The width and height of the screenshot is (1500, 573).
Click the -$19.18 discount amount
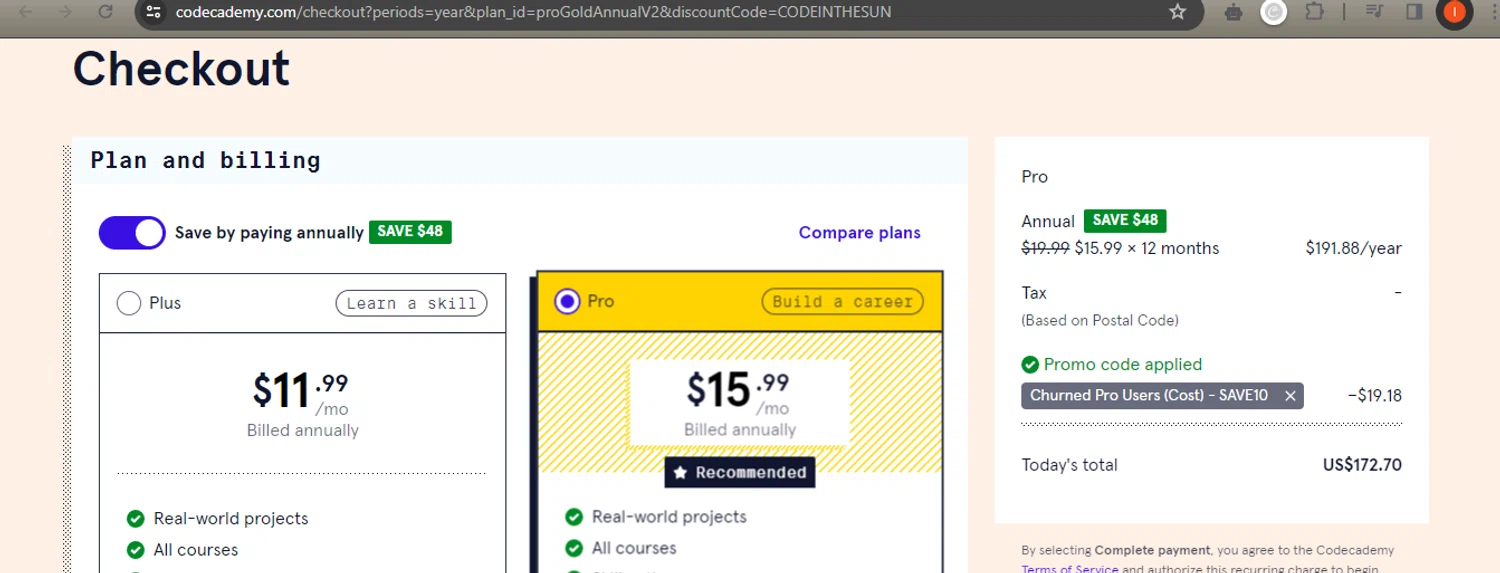pos(1375,395)
